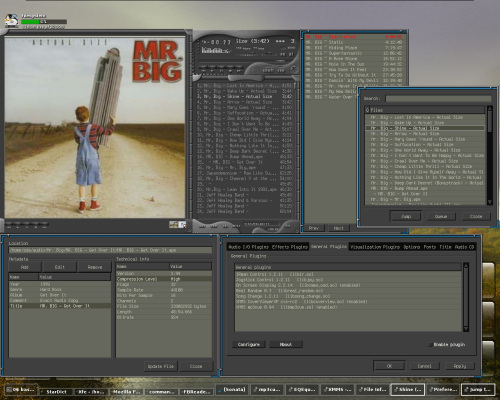500x400 pixels.
Task: Click the jump list scrollbar down arrow
Action: coord(490,202)
